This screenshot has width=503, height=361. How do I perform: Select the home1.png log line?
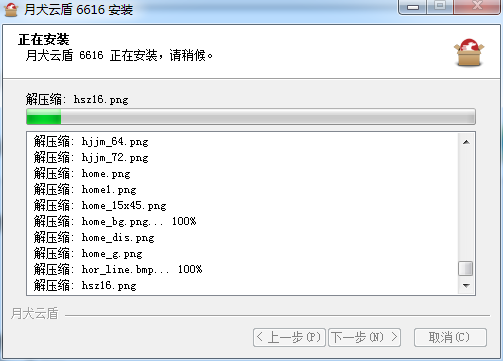pyautogui.click(x=85, y=190)
